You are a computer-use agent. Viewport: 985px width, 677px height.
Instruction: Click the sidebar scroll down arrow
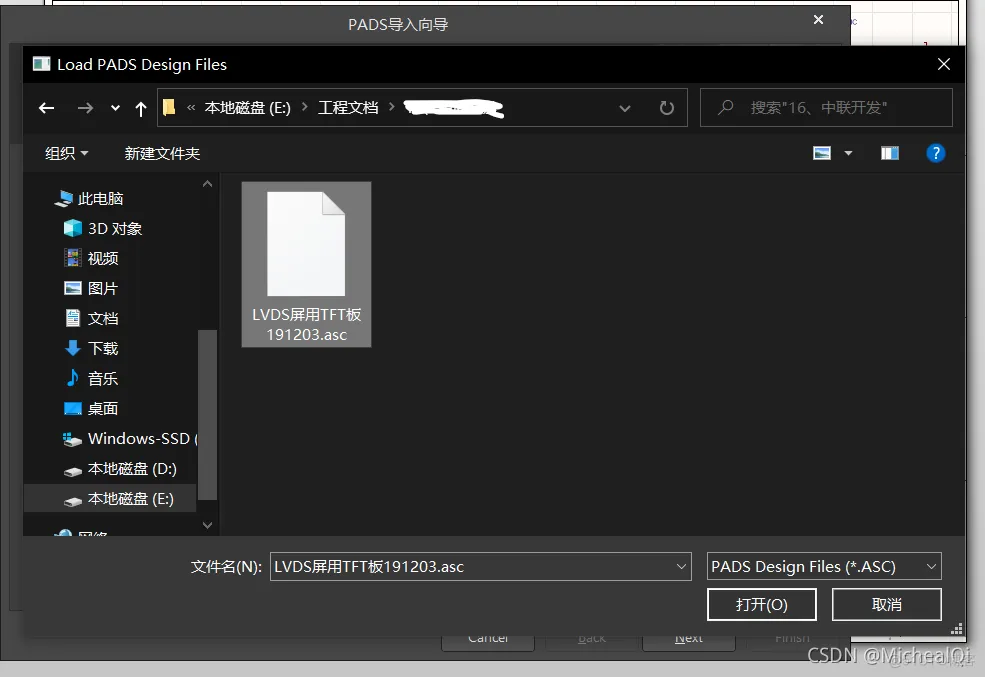click(x=207, y=525)
